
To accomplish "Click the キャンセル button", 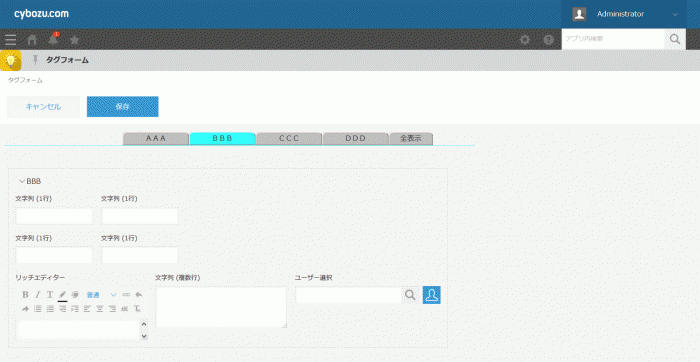I will pos(43,107).
